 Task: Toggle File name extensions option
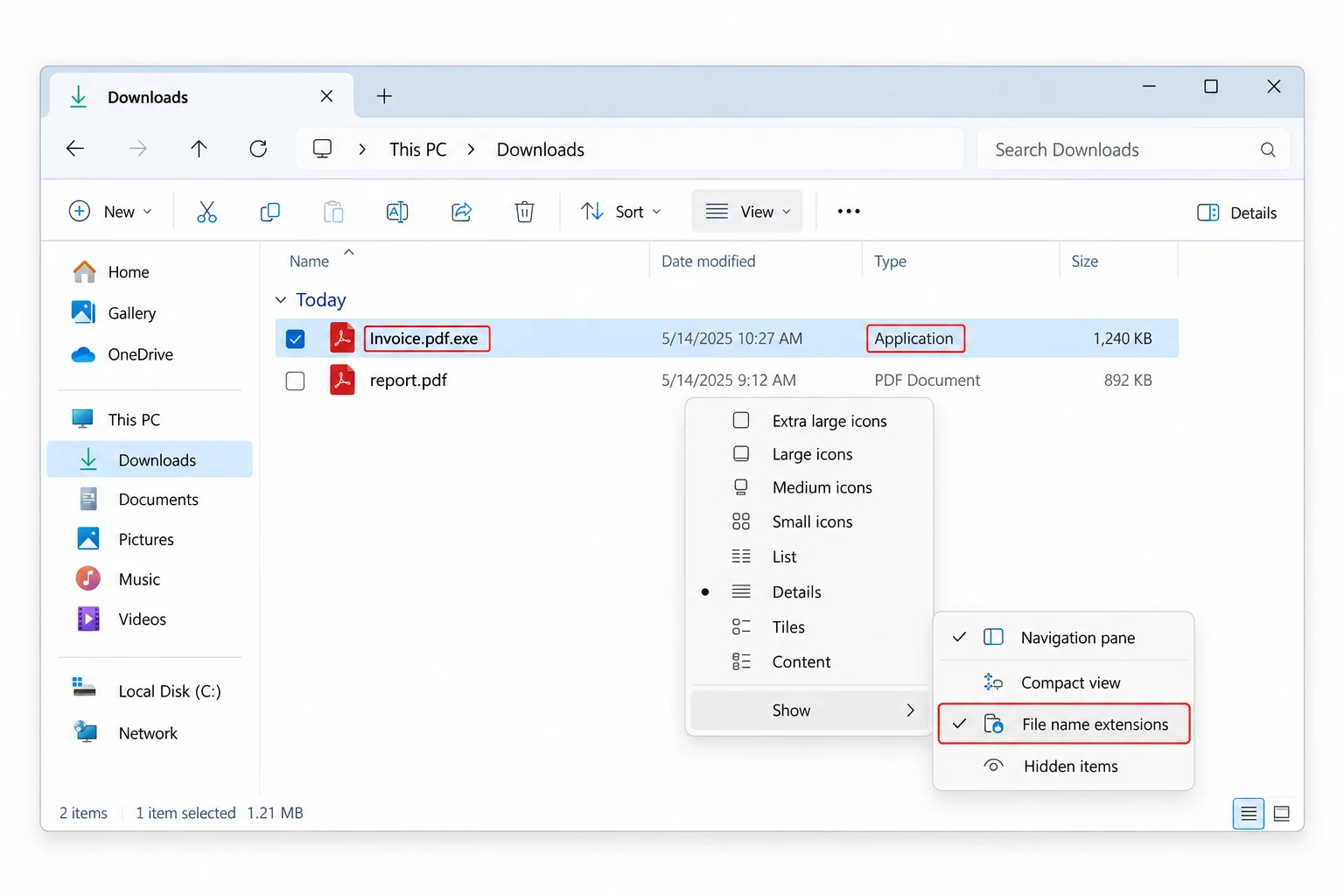tap(1064, 724)
